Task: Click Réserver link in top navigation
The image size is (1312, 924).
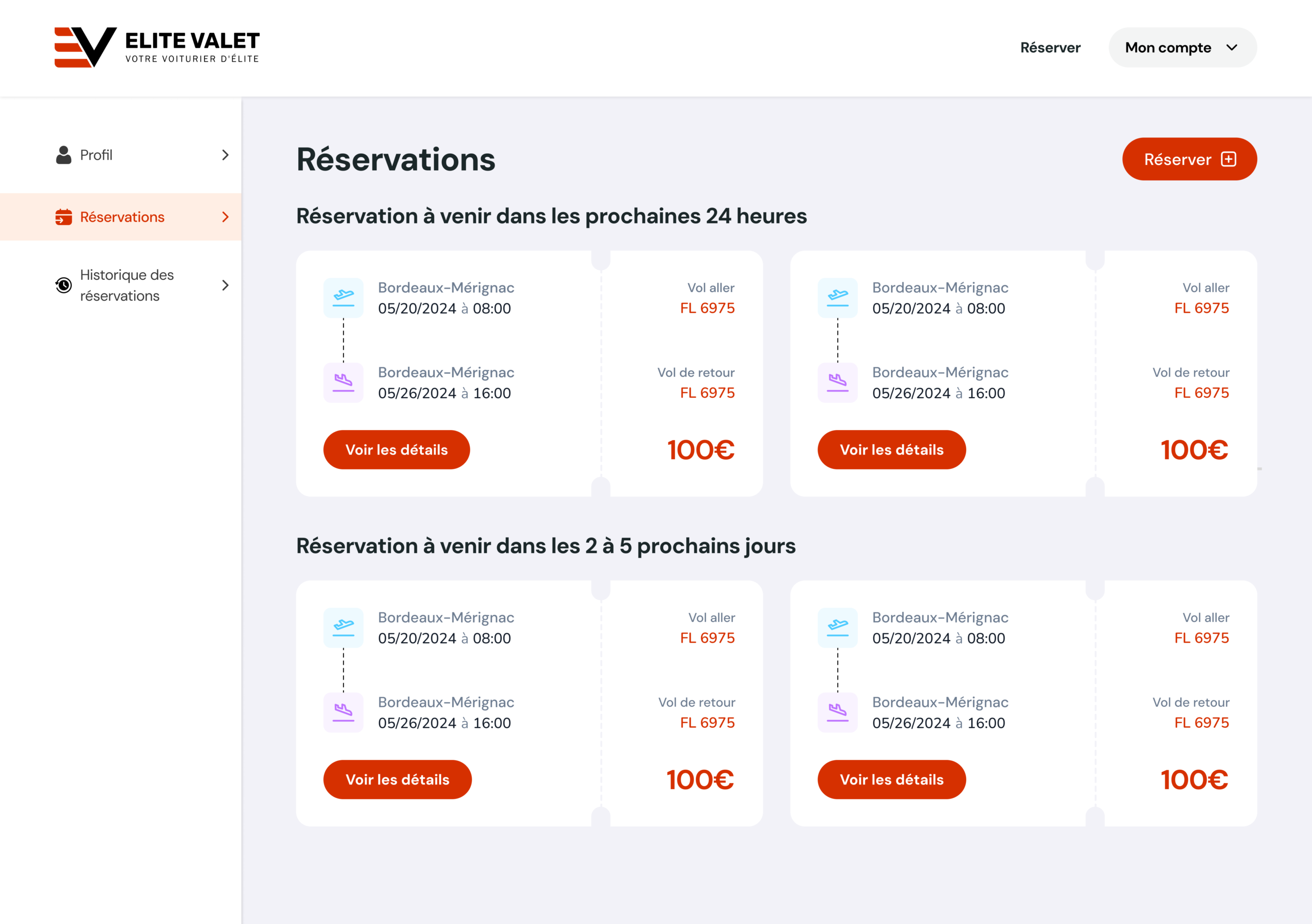Action: (x=1050, y=48)
